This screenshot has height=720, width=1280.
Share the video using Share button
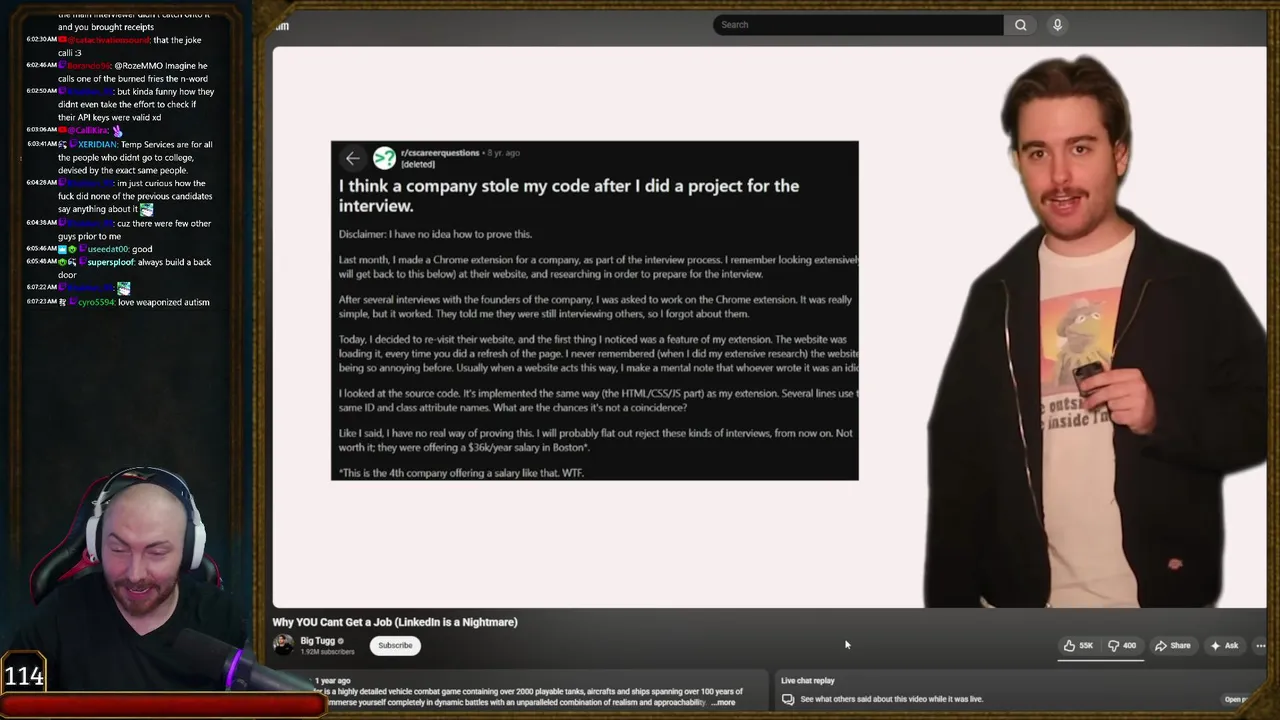1172,646
